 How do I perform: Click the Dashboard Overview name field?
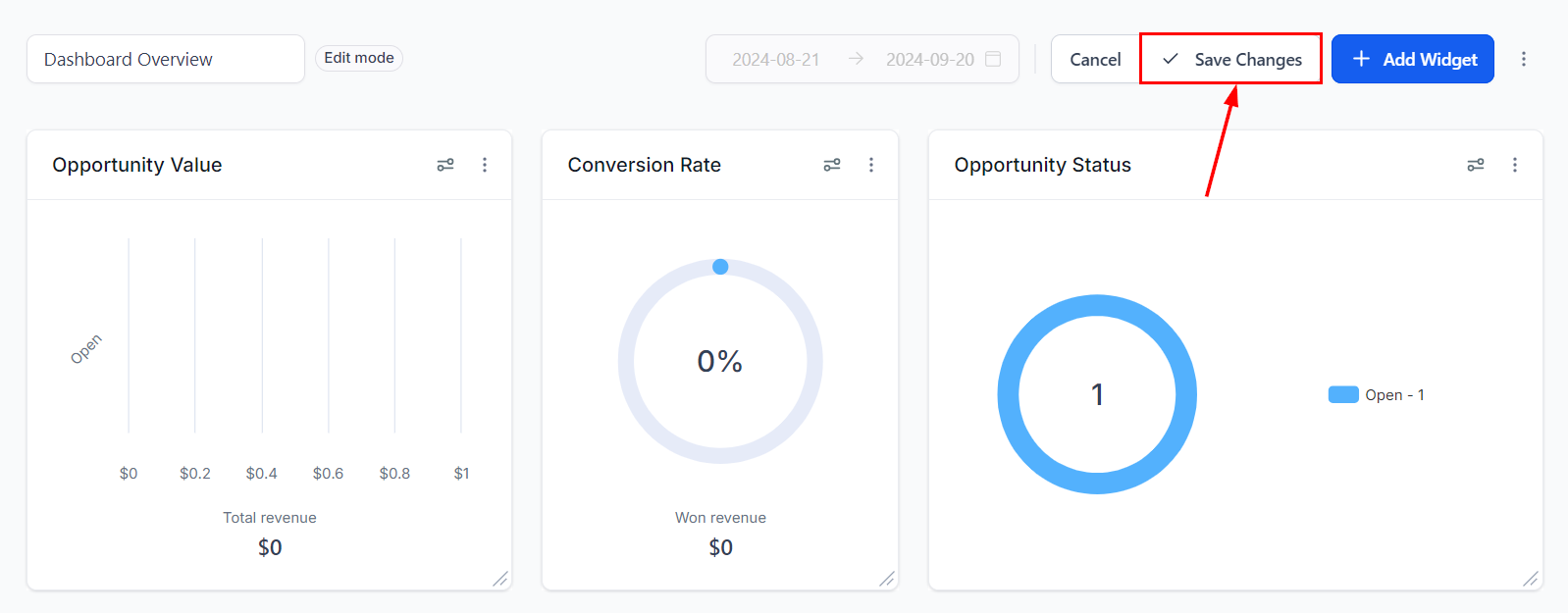[165, 60]
